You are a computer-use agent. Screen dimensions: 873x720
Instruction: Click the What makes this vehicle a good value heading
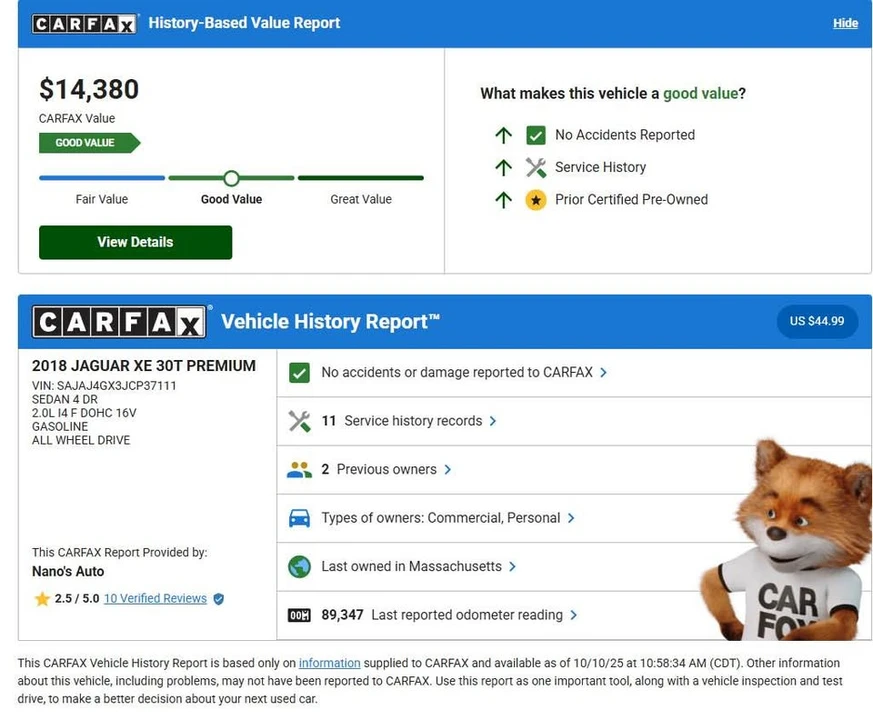[613, 94]
